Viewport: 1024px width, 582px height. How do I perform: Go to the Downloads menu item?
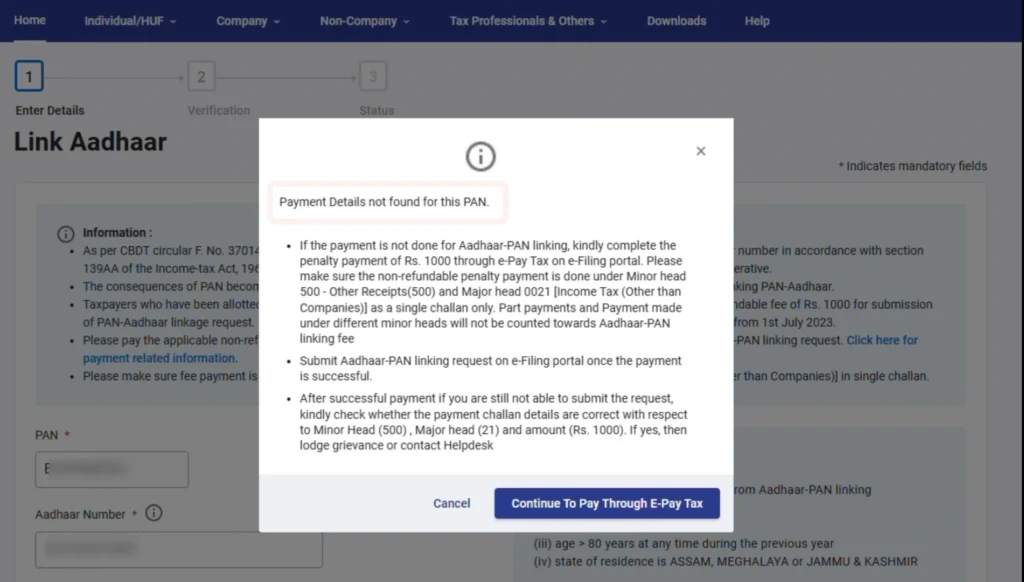(x=676, y=21)
